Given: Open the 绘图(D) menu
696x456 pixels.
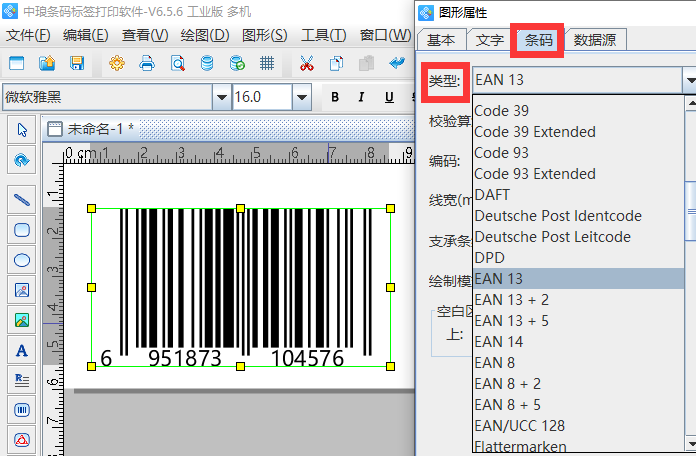Looking at the screenshot, I should coord(205,35).
